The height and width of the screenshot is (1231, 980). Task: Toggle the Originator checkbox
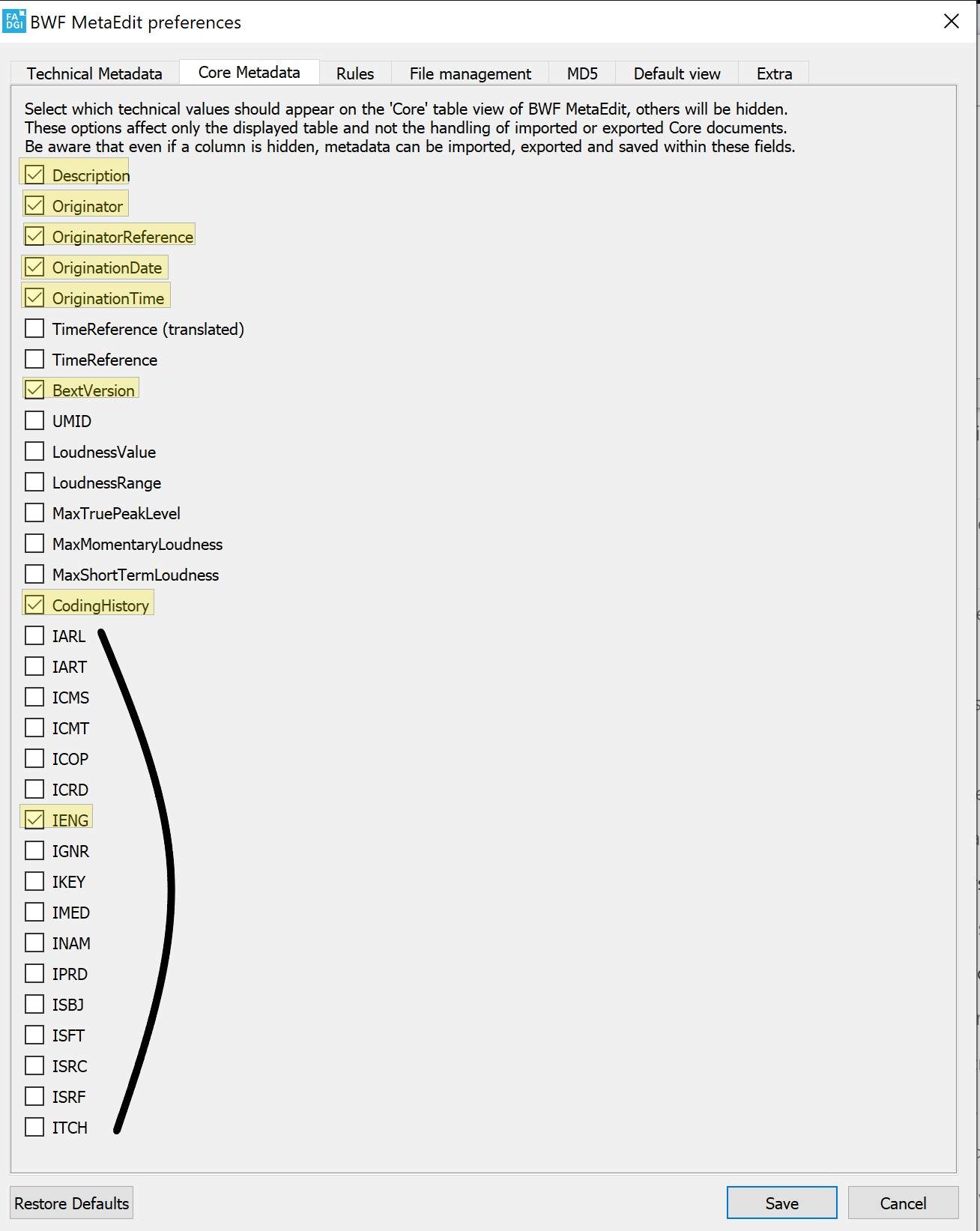point(34,205)
